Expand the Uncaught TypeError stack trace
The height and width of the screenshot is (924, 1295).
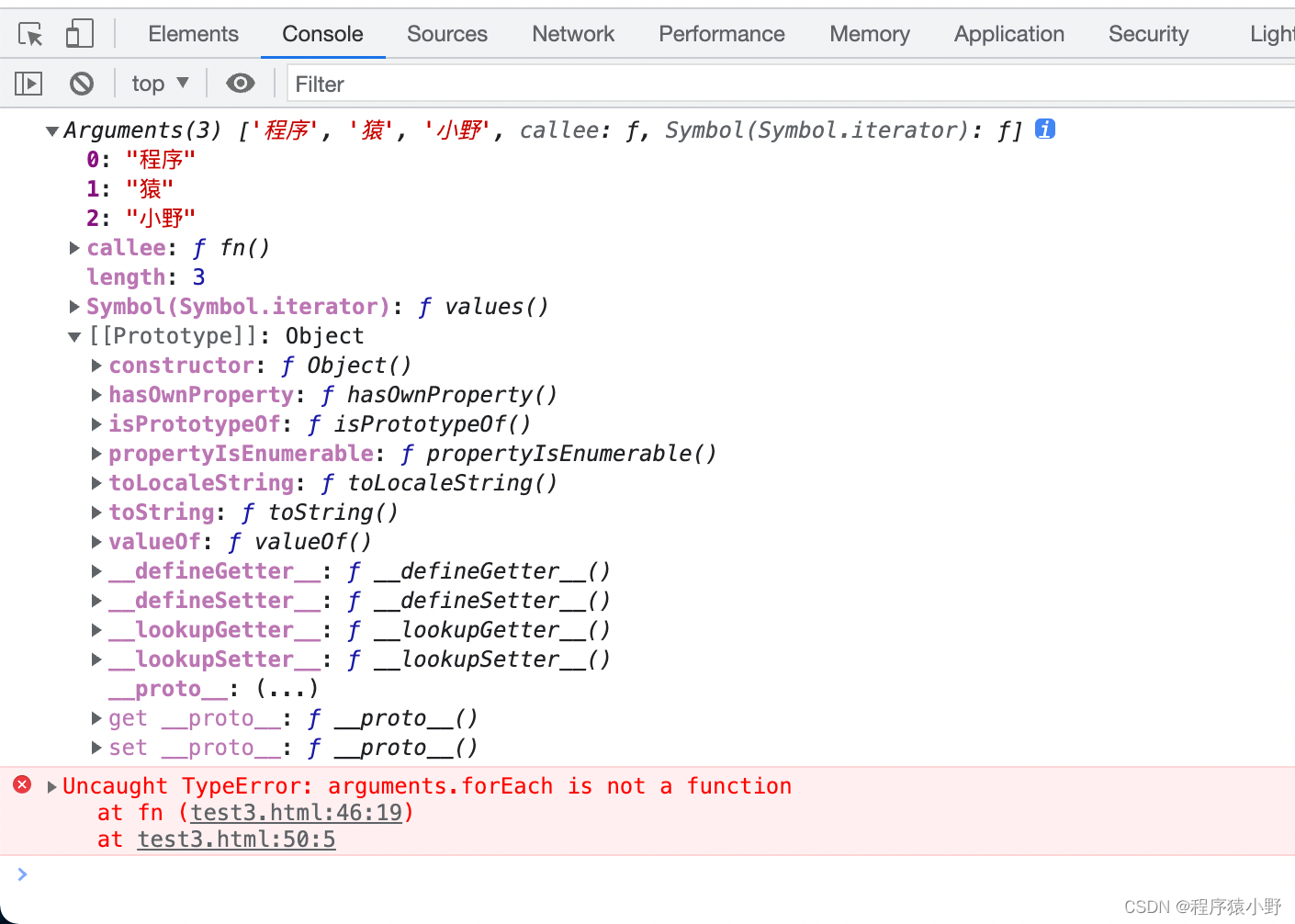click(51, 787)
